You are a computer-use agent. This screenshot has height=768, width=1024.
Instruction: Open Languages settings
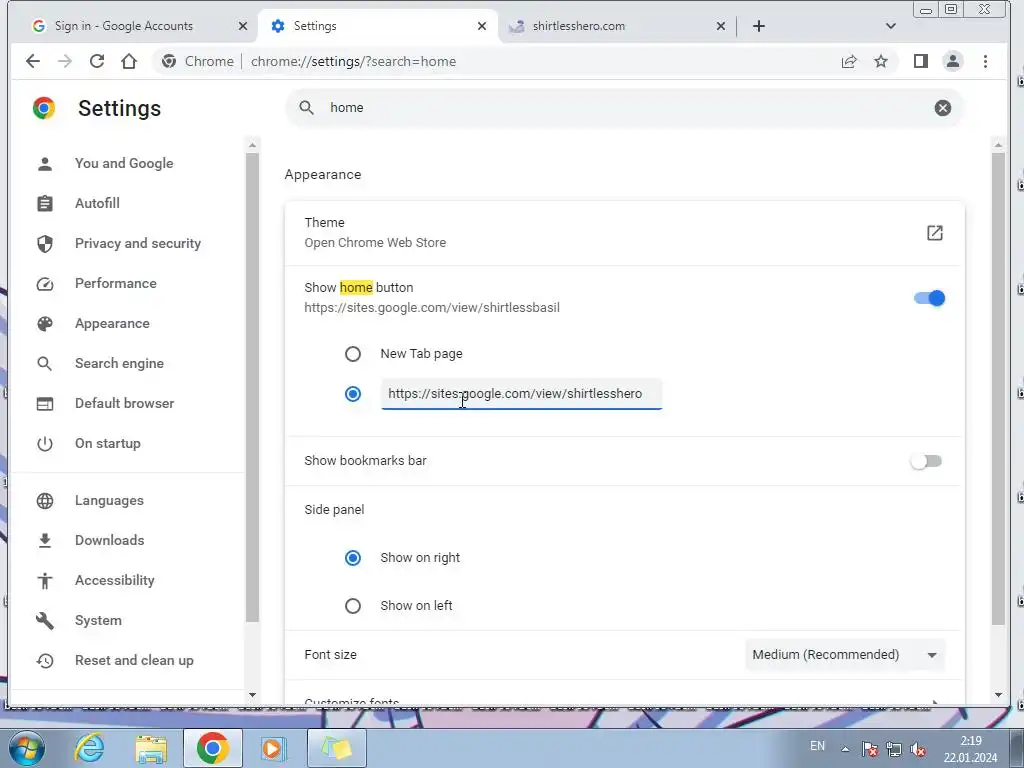[109, 500]
